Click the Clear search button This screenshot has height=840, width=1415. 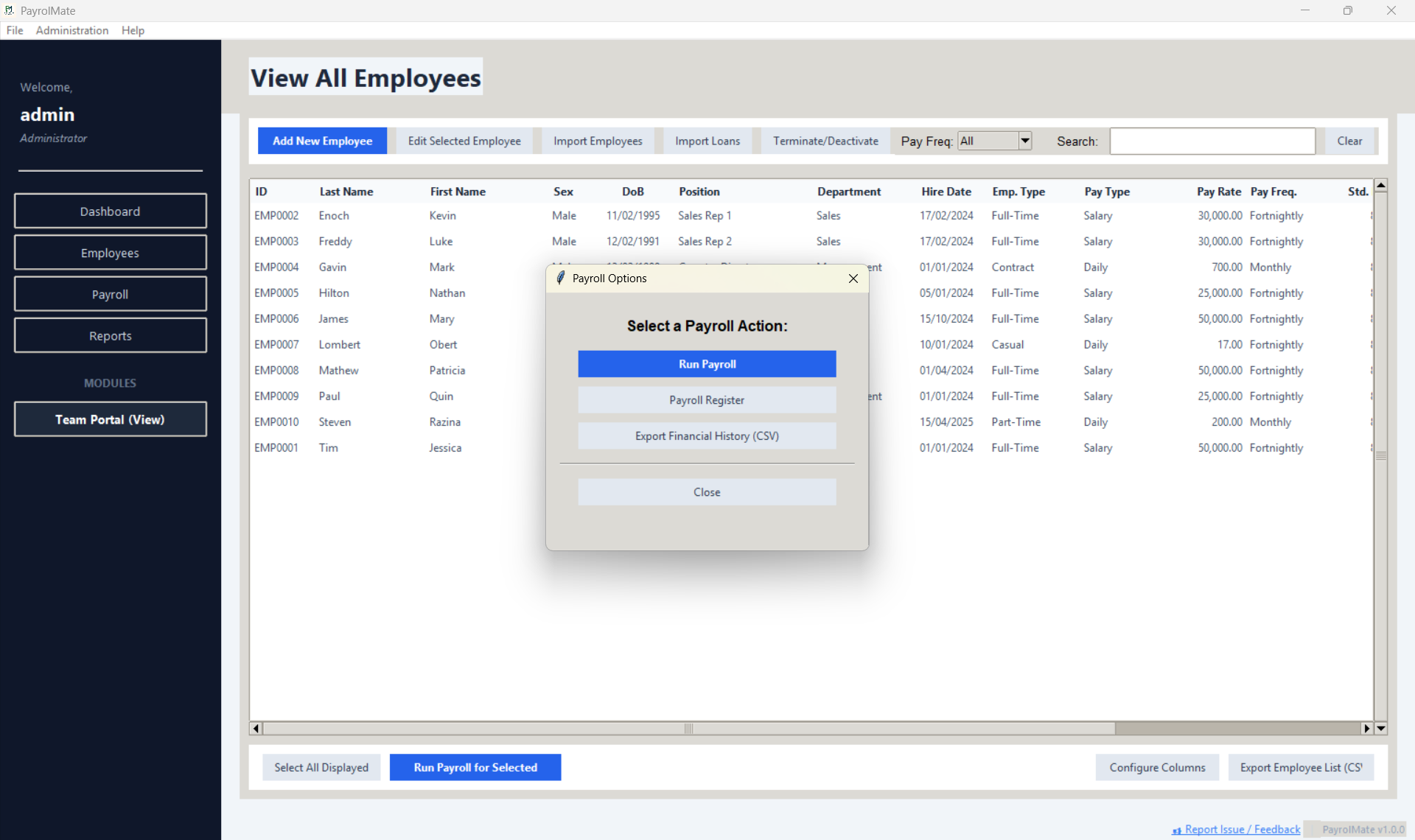tap(1350, 141)
